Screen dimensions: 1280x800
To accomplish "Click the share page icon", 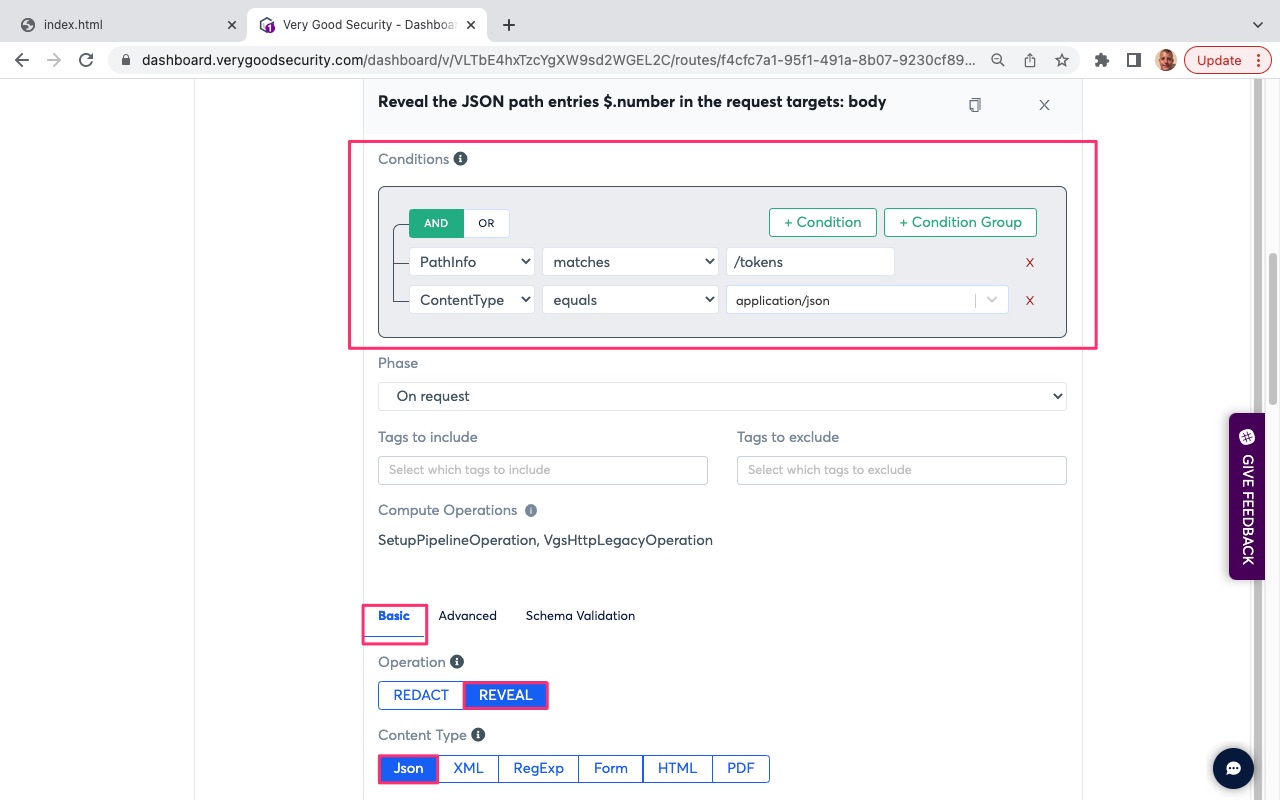I will [1030, 60].
